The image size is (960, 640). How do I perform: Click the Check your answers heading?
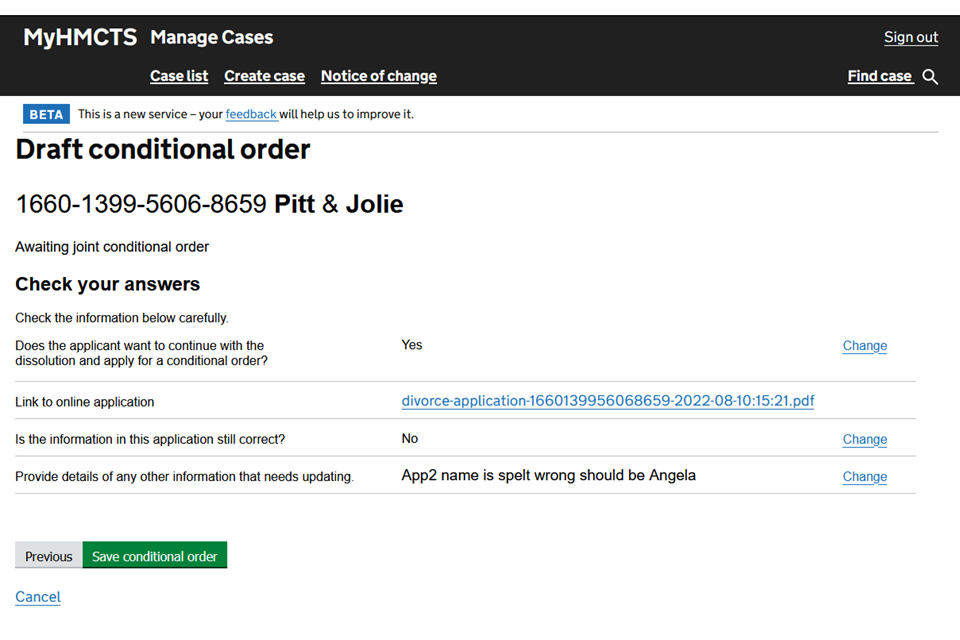pyautogui.click(x=107, y=284)
